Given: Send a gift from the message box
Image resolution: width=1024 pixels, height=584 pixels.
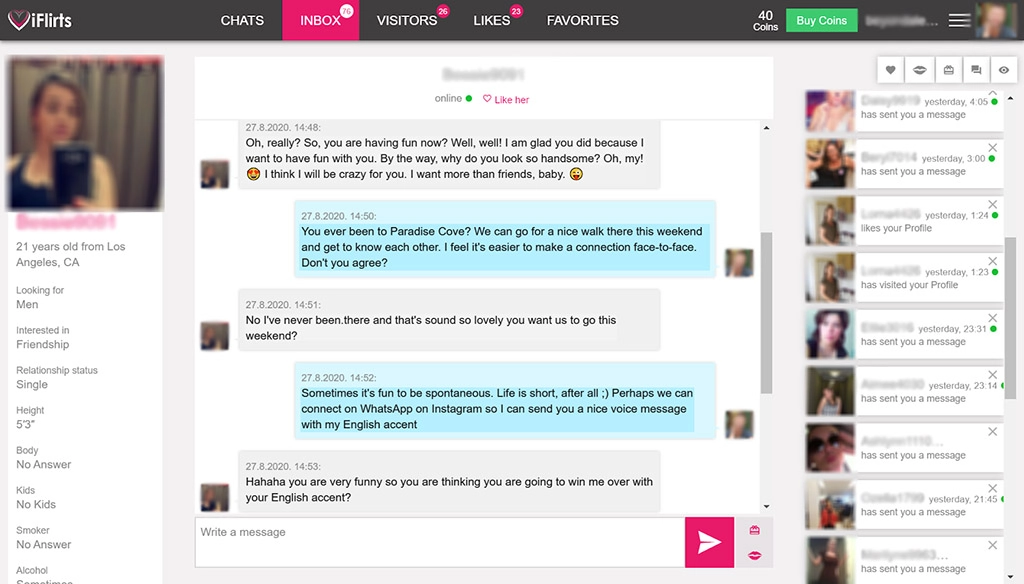Looking at the screenshot, I should coord(754,530).
